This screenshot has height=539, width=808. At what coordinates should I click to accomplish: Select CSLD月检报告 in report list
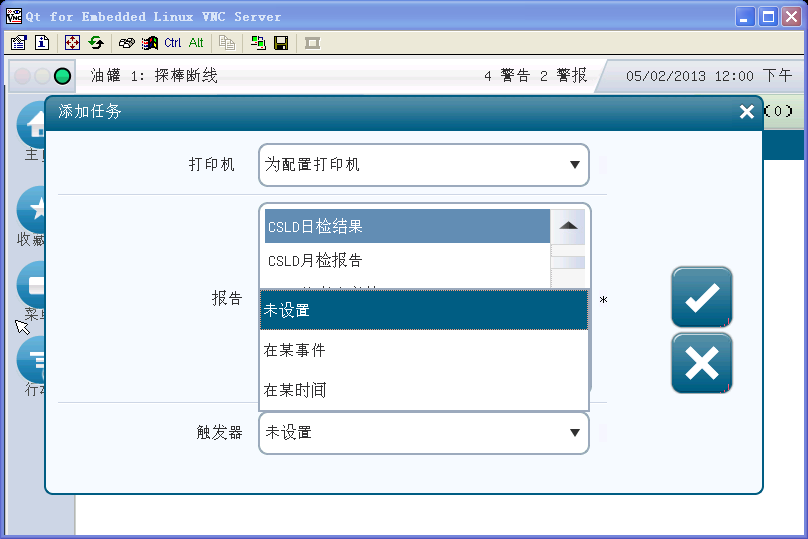405,261
